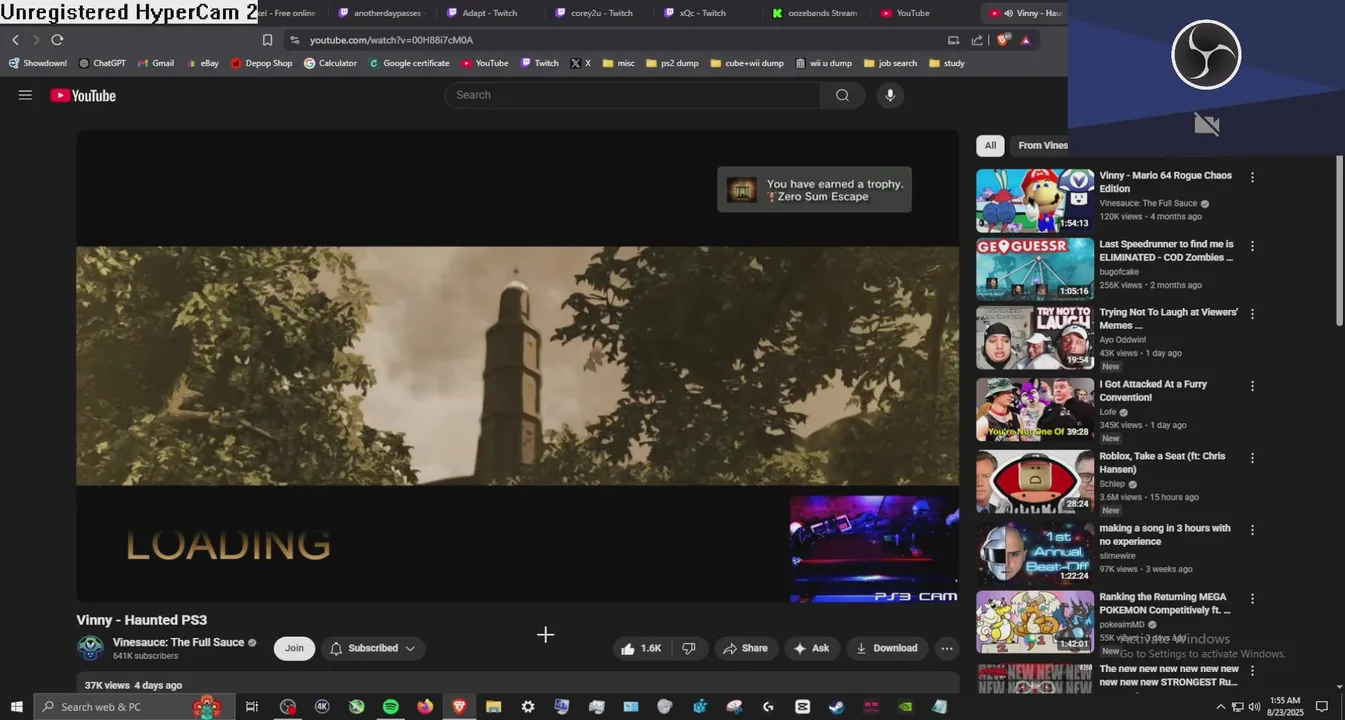Open options for Roblox, Take a Seat video

pos(1252,458)
